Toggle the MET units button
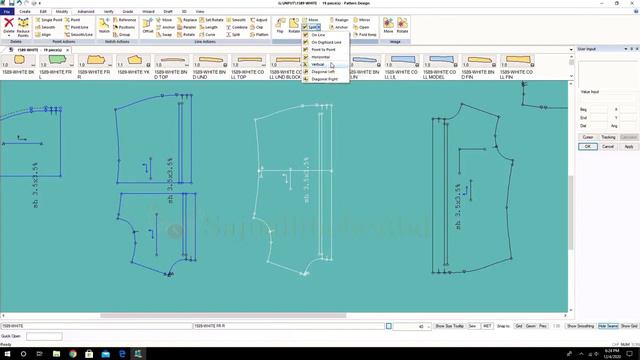Image resolution: width=640 pixels, height=360 pixels. point(487,326)
